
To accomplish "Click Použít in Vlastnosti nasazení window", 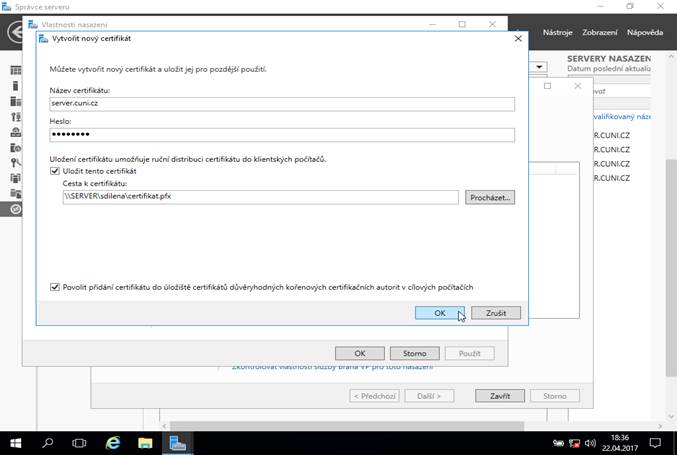I will [469, 353].
